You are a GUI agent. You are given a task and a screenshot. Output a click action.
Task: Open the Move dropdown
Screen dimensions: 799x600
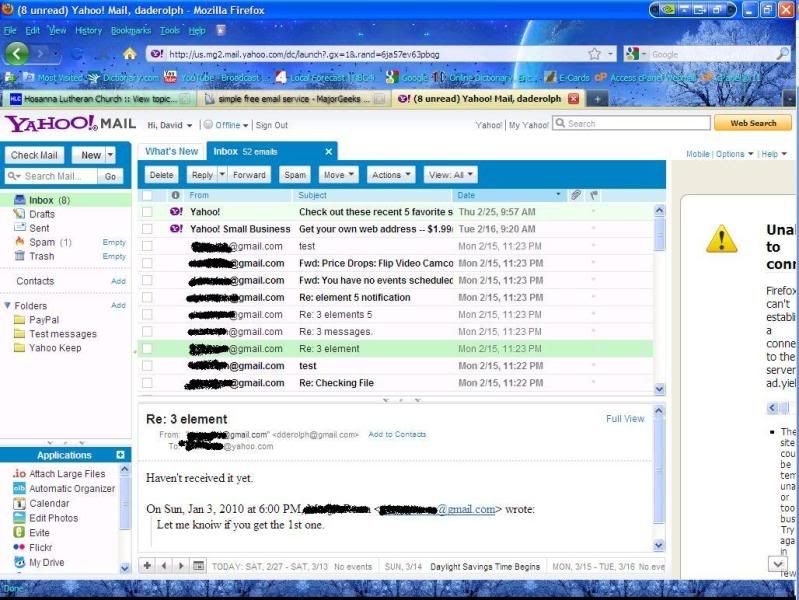tap(339, 175)
